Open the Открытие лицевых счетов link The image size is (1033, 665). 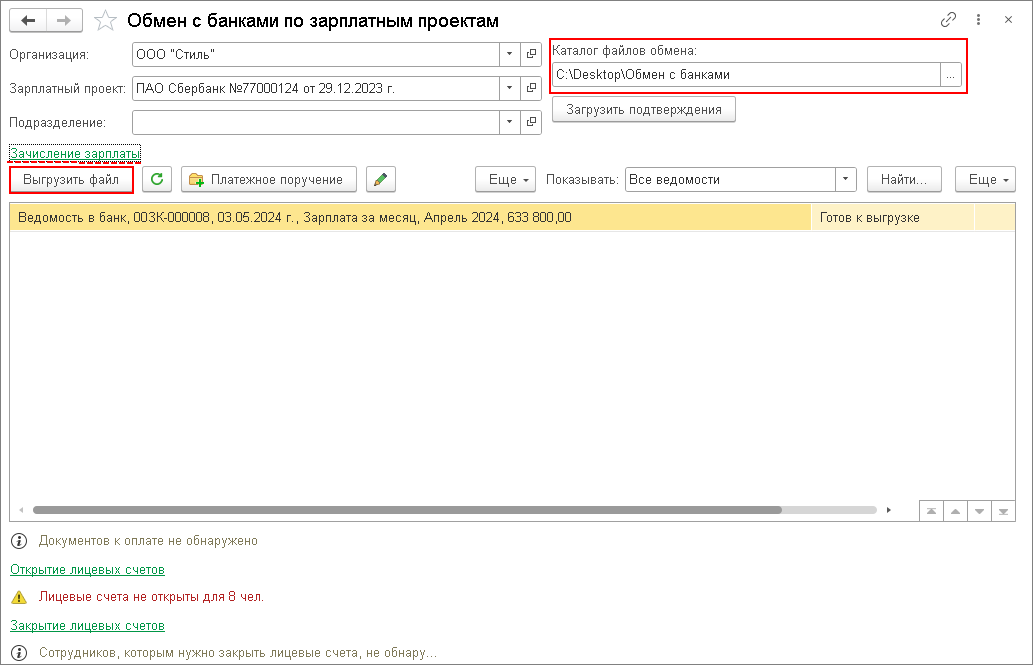pyautogui.click(x=87, y=569)
